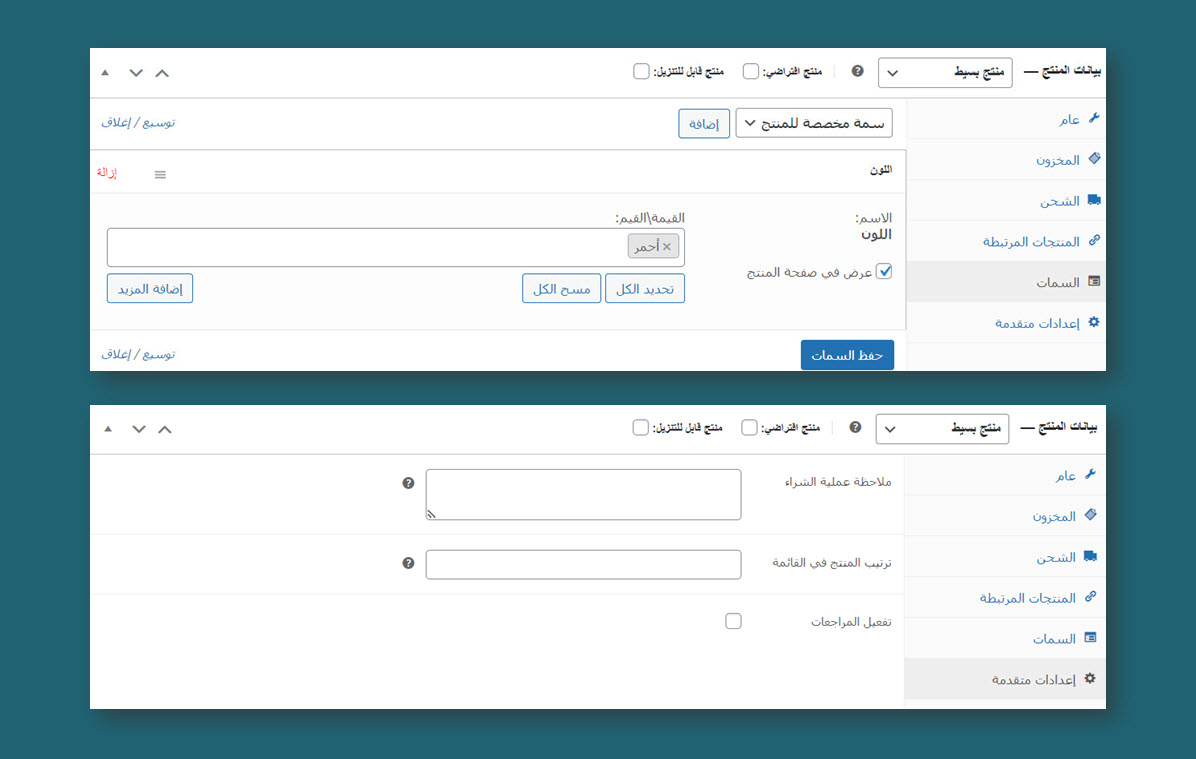Screen dimensions: 1196x759
Task: Switch to الشحن tab in bottom panel
Action: point(1055,557)
